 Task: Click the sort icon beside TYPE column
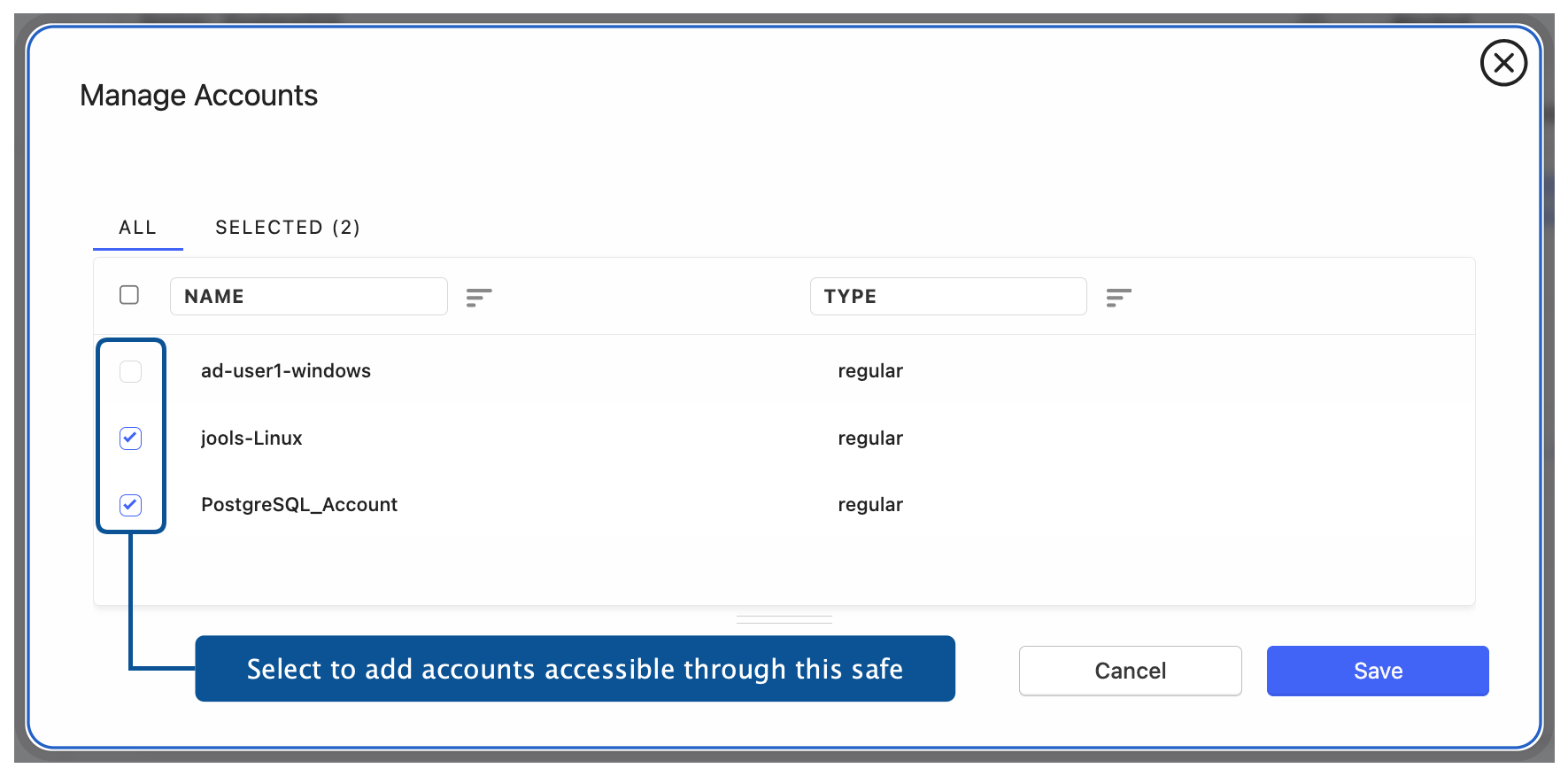1118,297
